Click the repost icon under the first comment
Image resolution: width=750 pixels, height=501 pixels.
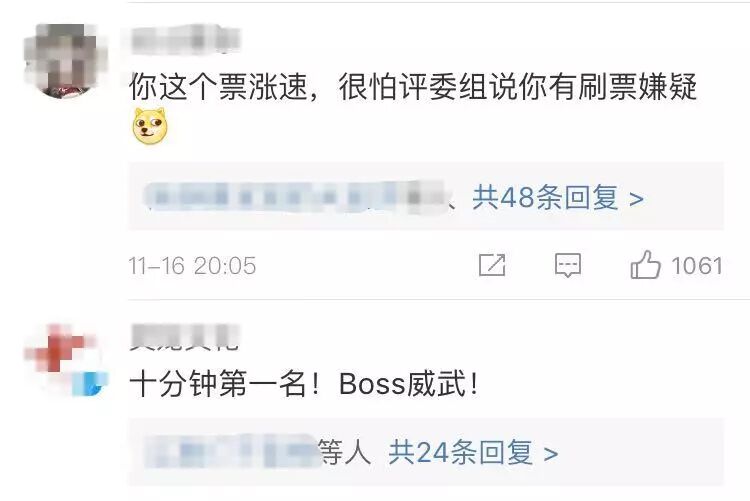(492, 265)
